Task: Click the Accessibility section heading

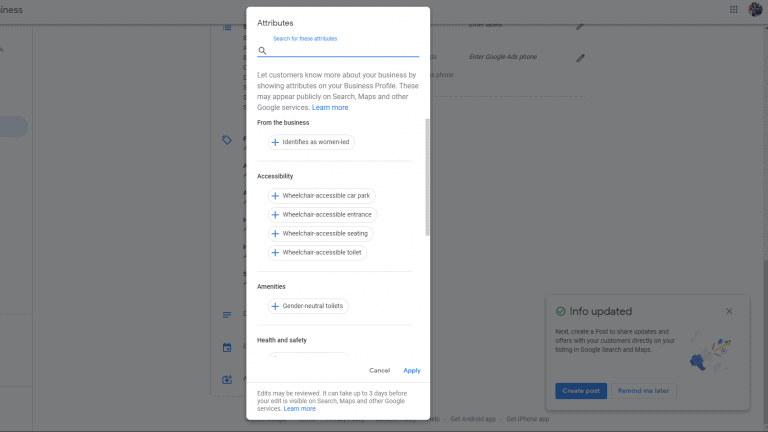Action: [x=275, y=176]
